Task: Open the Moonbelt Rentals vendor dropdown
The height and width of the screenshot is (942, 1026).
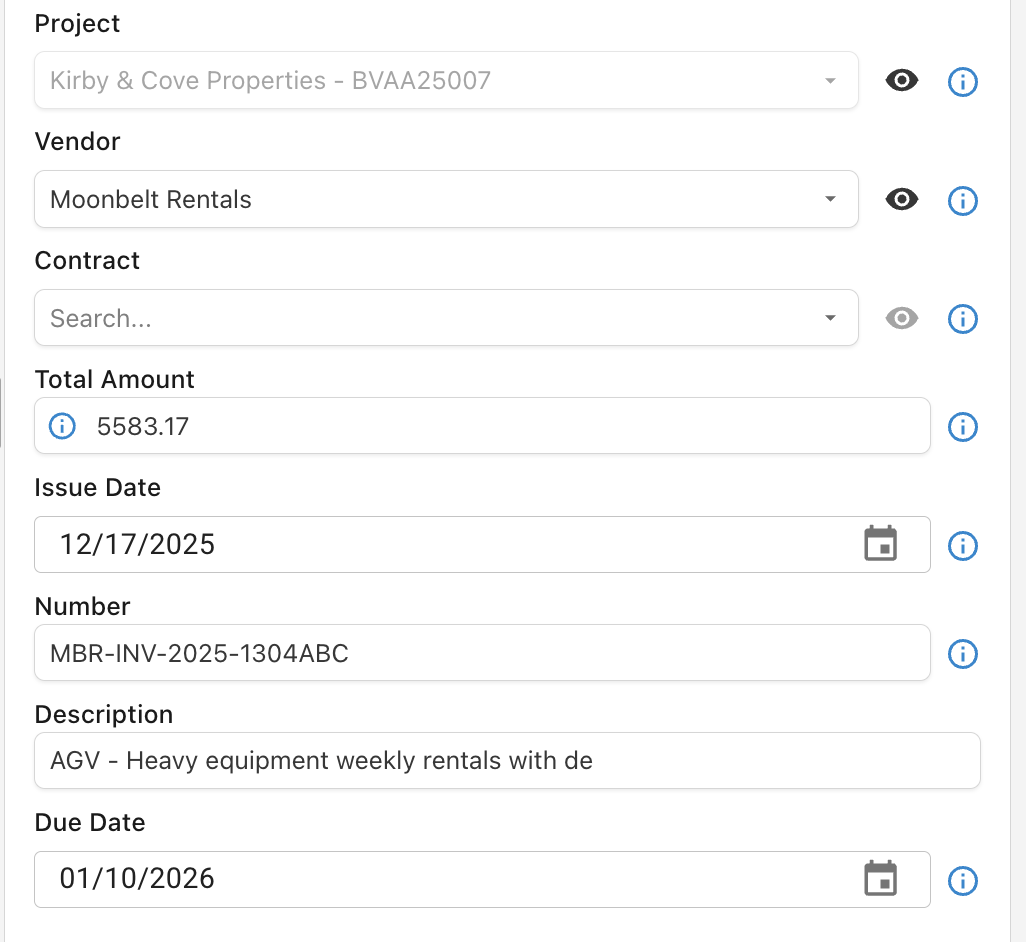Action: [x=829, y=199]
